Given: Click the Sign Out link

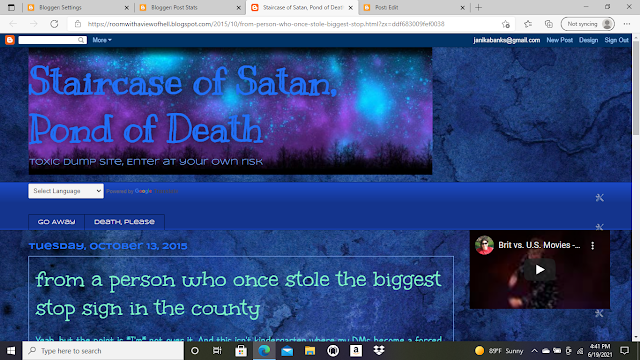Looking at the screenshot, I should (x=616, y=40).
